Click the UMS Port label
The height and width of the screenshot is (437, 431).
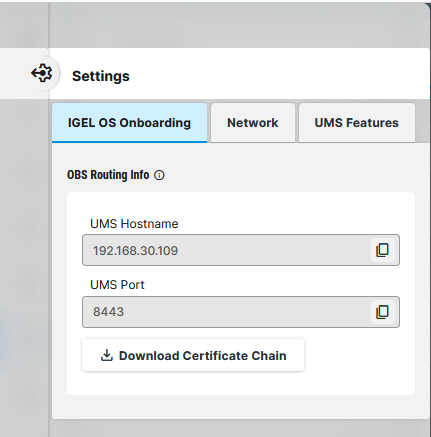point(117,285)
